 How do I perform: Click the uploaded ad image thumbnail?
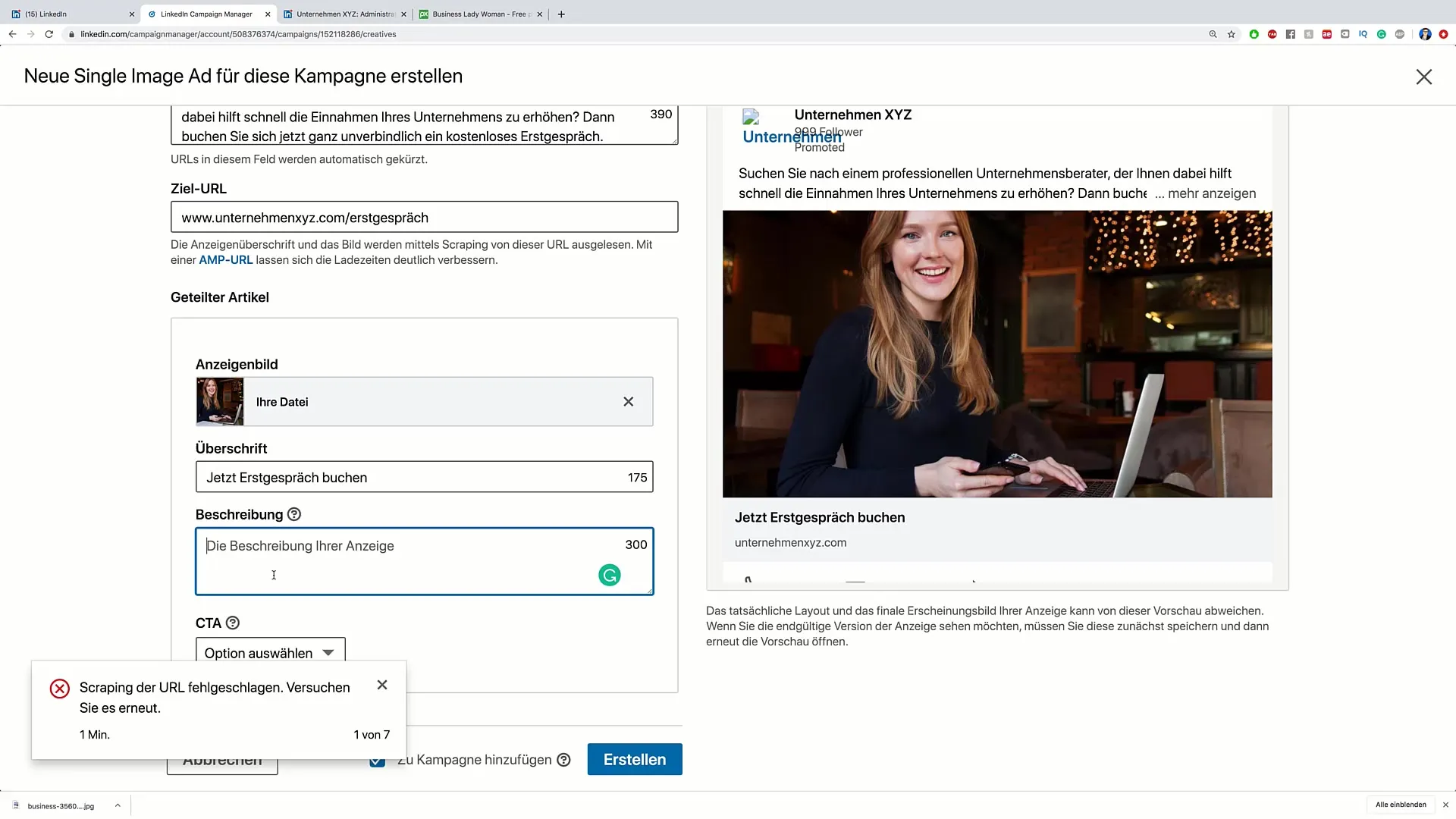pyautogui.click(x=220, y=402)
